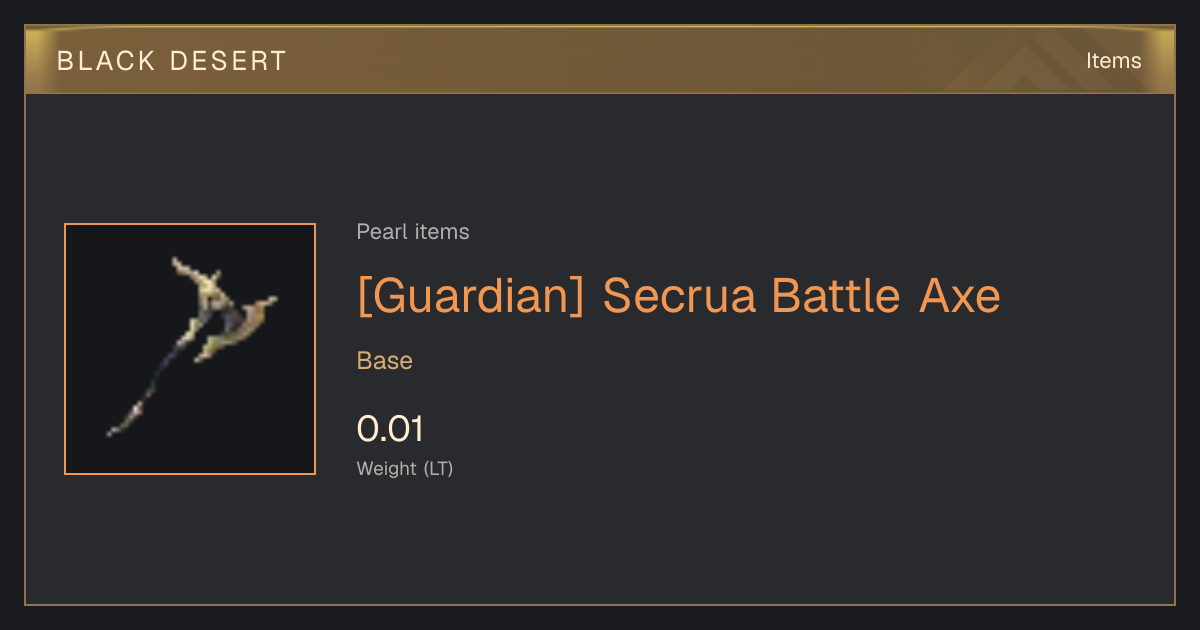This screenshot has height=630, width=1200.
Task: Click the Weight (LT) caption
Action: click(x=405, y=468)
